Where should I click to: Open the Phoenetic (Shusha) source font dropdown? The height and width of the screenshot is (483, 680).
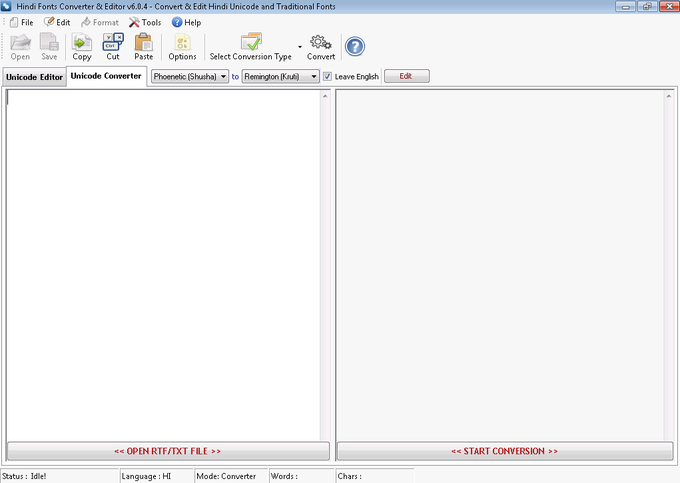click(190, 76)
